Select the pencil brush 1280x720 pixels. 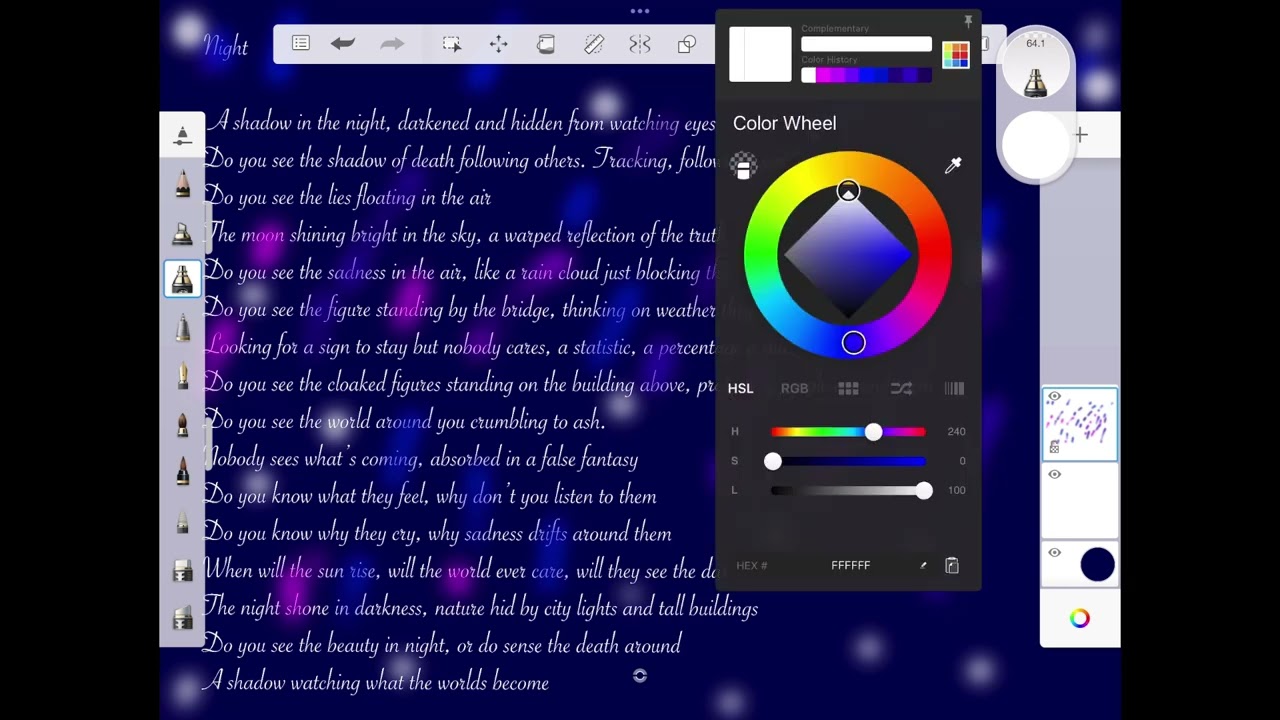pyautogui.click(x=182, y=184)
